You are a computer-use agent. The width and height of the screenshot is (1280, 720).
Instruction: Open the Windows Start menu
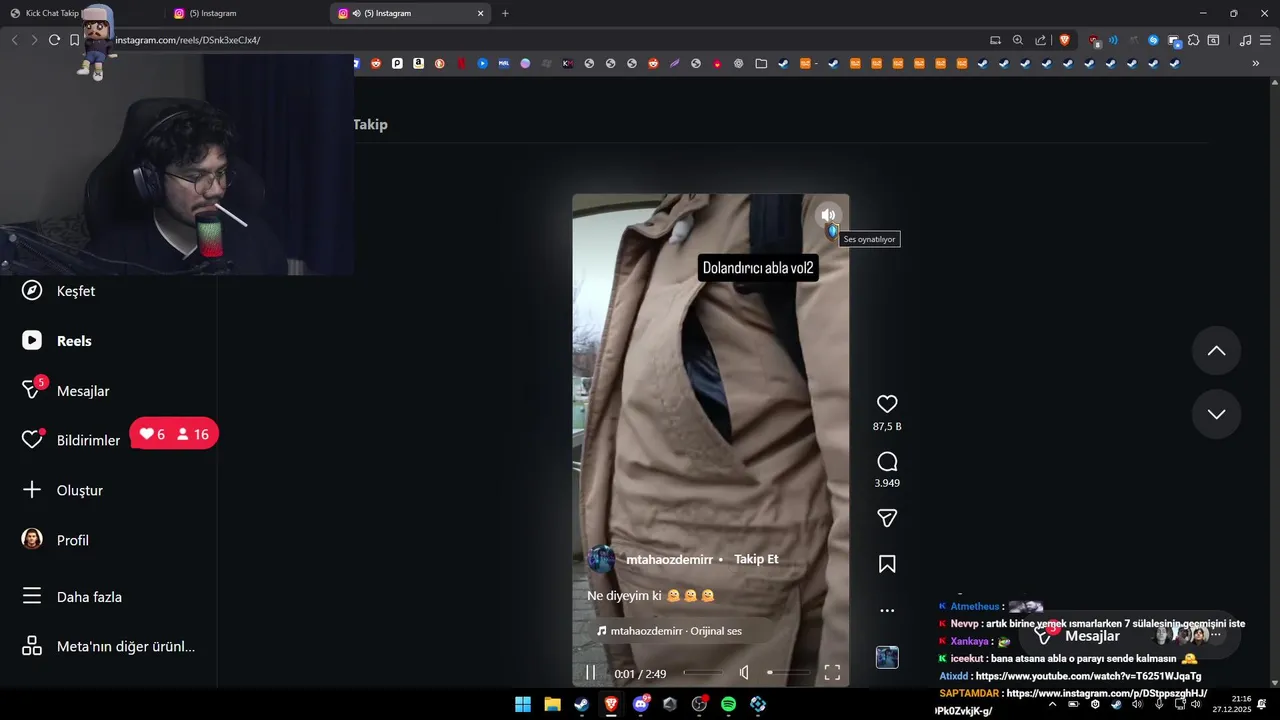[x=523, y=704]
